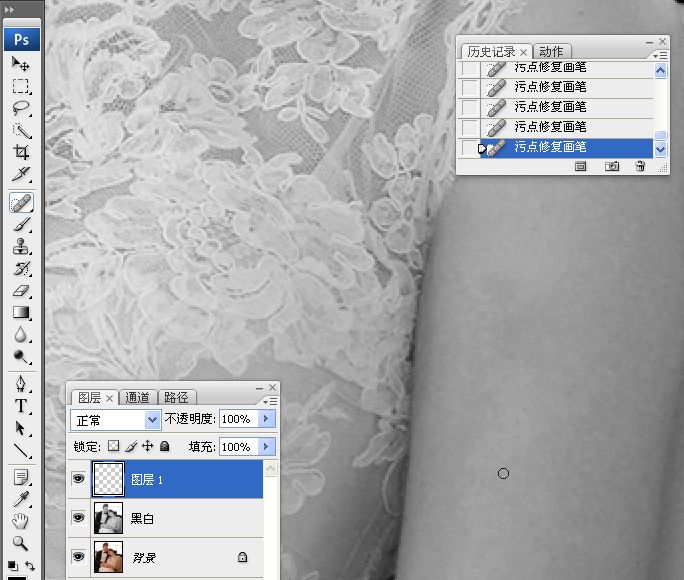Set history brush source on selected state
The width and height of the screenshot is (684, 580).
coord(469,147)
